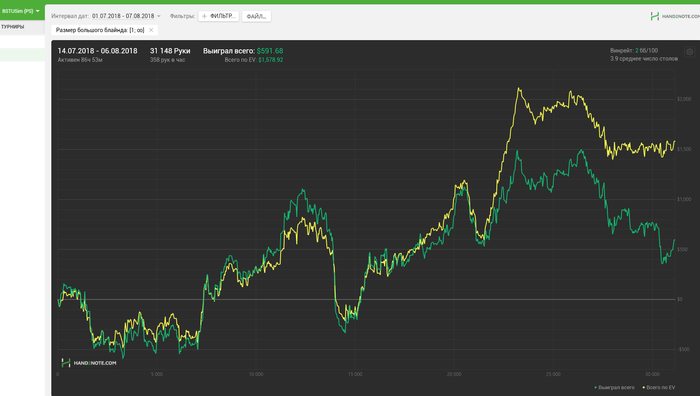This screenshot has width=700, height=396.
Task: Click the 3.9 среднее число столов label
Action: point(644,59)
